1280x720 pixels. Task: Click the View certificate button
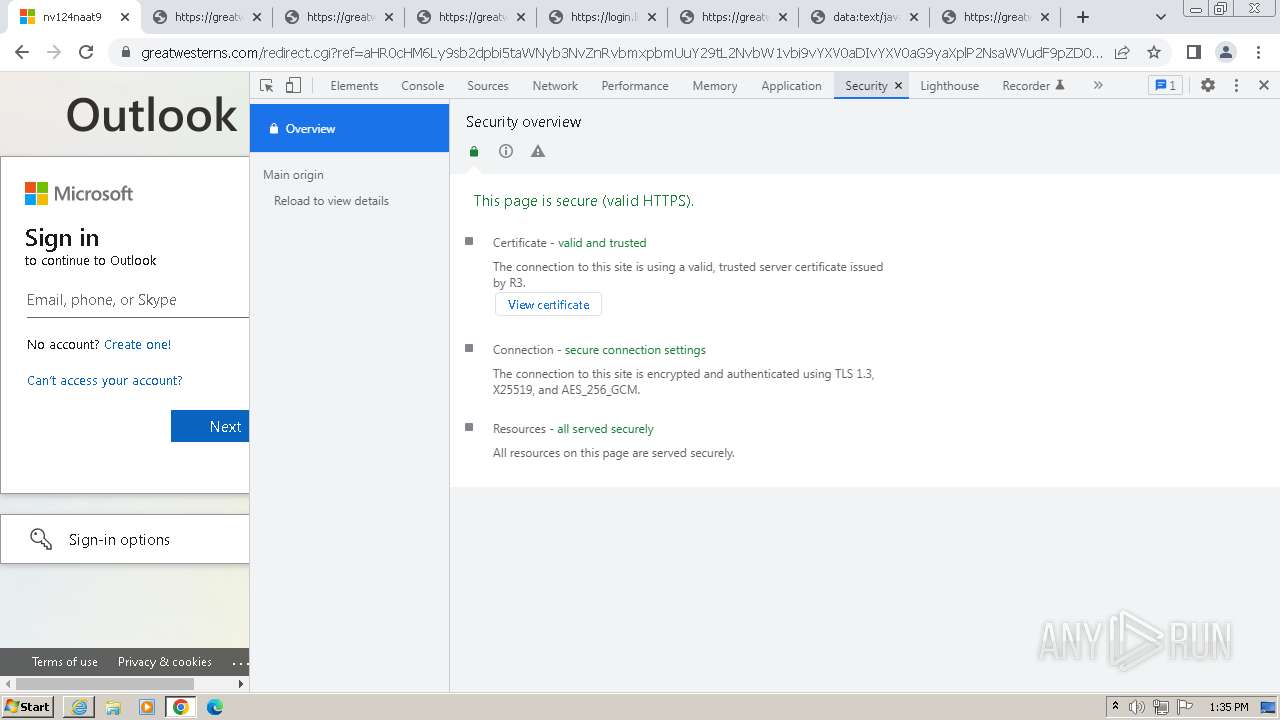pyautogui.click(x=548, y=305)
